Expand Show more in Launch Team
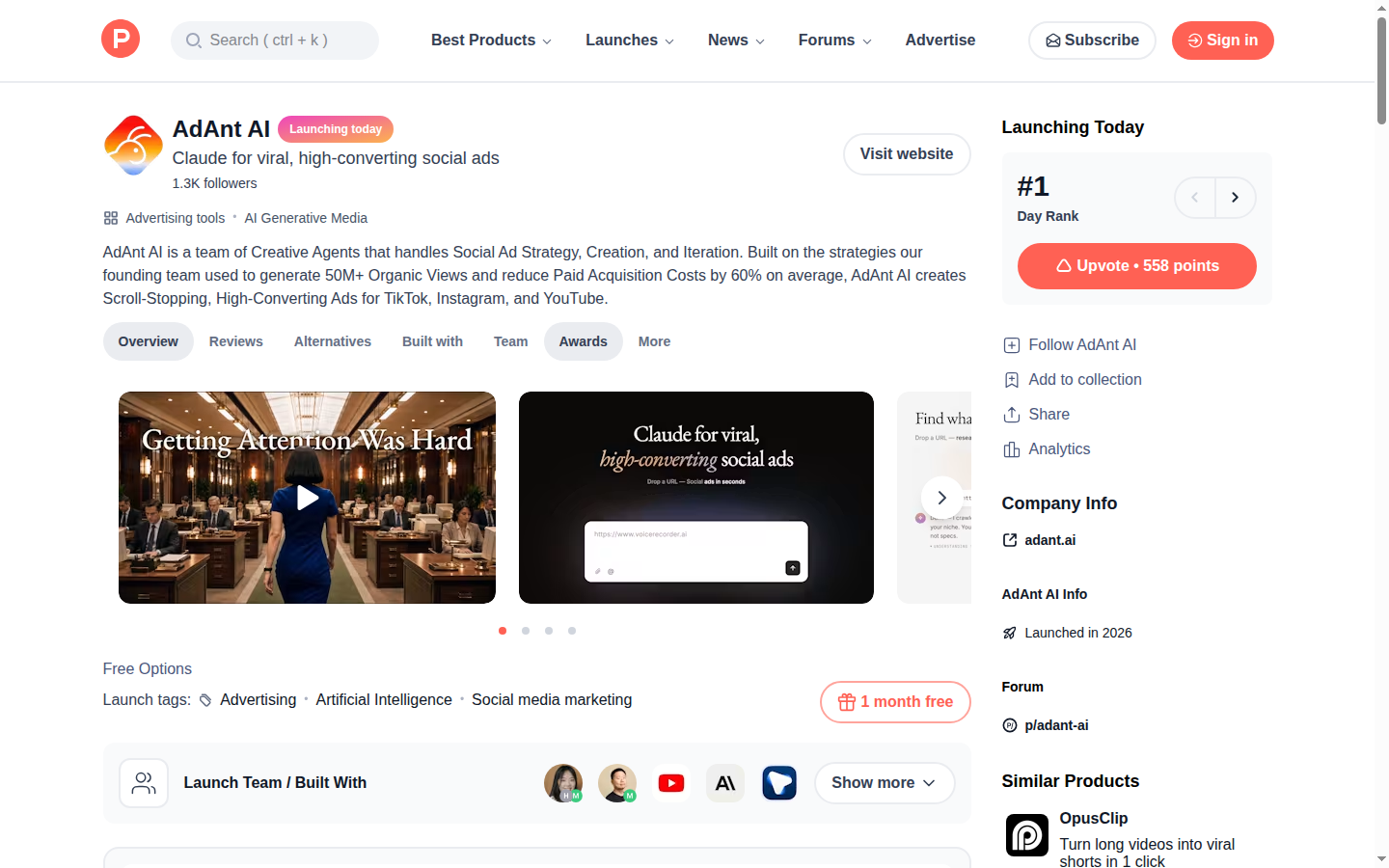 tap(885, 783)
